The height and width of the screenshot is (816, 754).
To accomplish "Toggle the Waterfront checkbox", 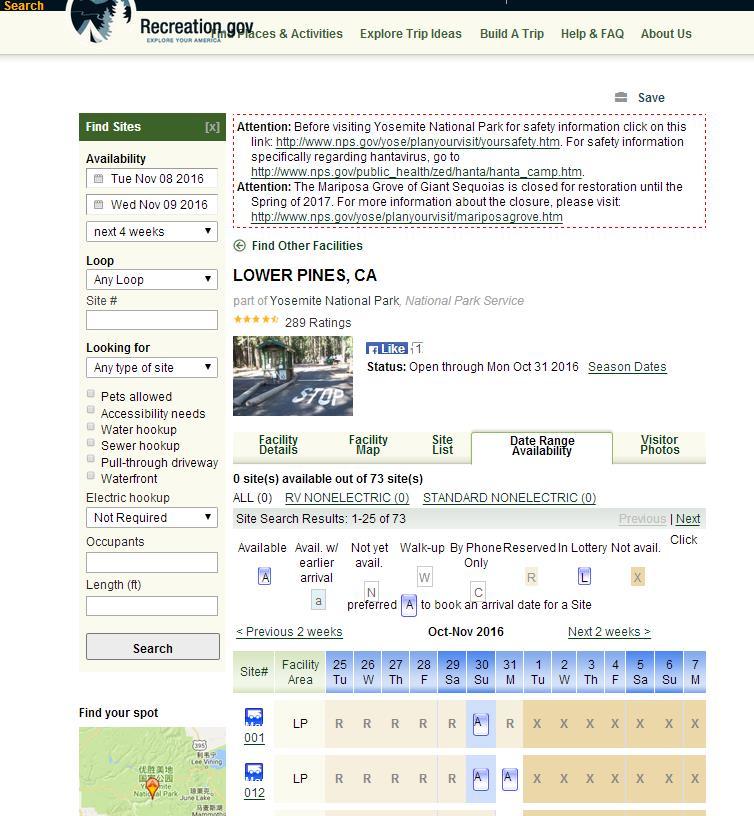I will click(x=91, y=476).
